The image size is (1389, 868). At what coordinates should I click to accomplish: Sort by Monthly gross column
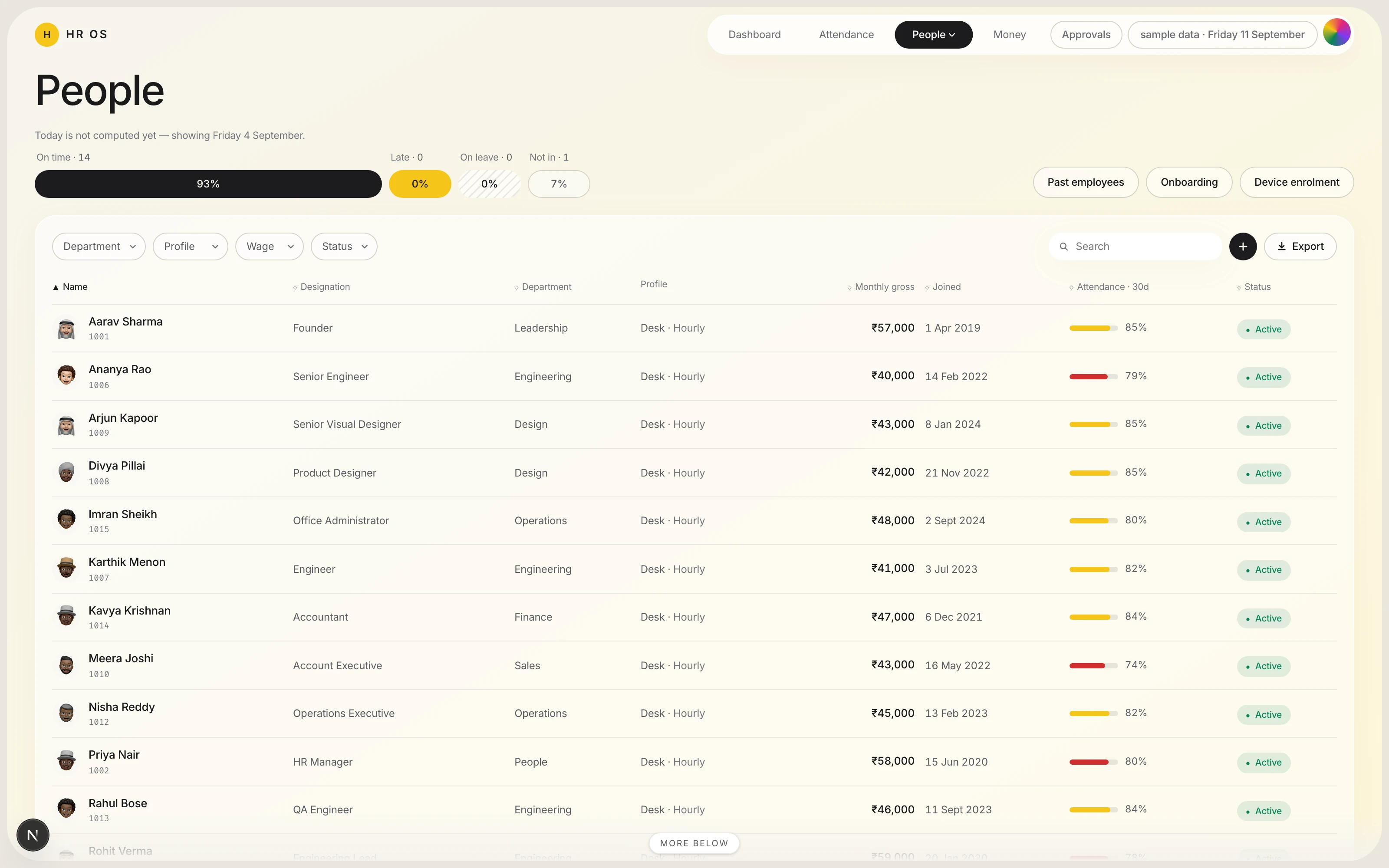881,286
